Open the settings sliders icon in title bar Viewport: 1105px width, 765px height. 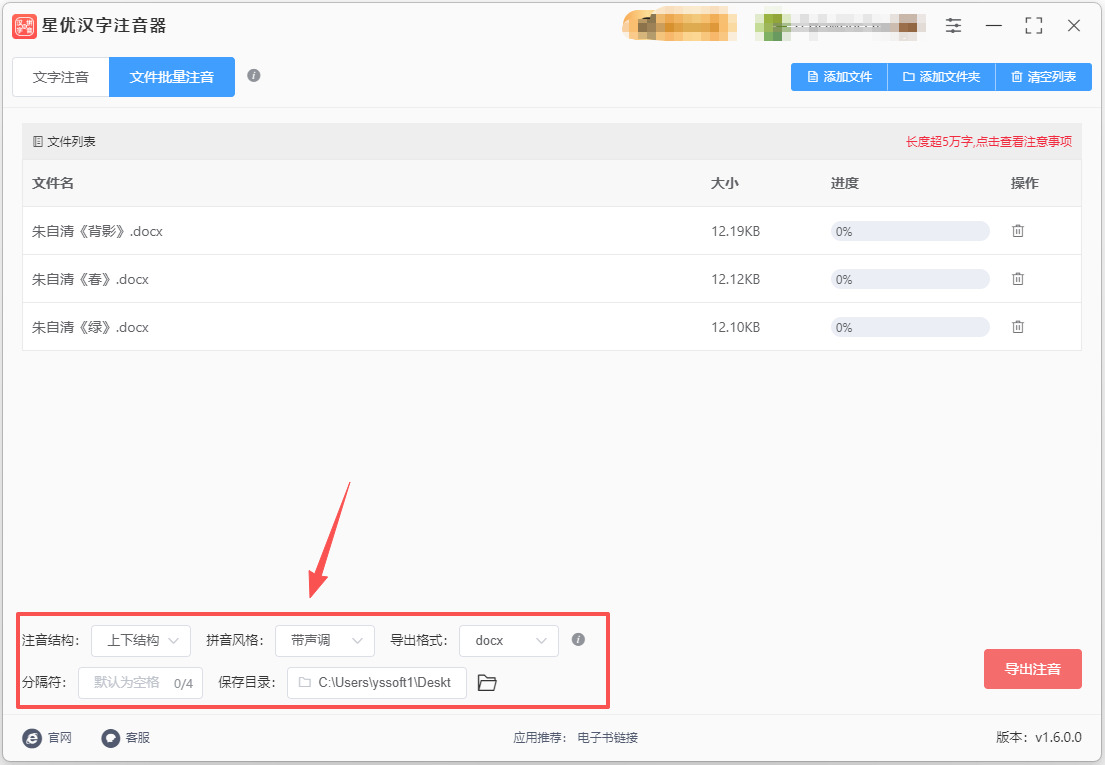(x=953, y=26)
